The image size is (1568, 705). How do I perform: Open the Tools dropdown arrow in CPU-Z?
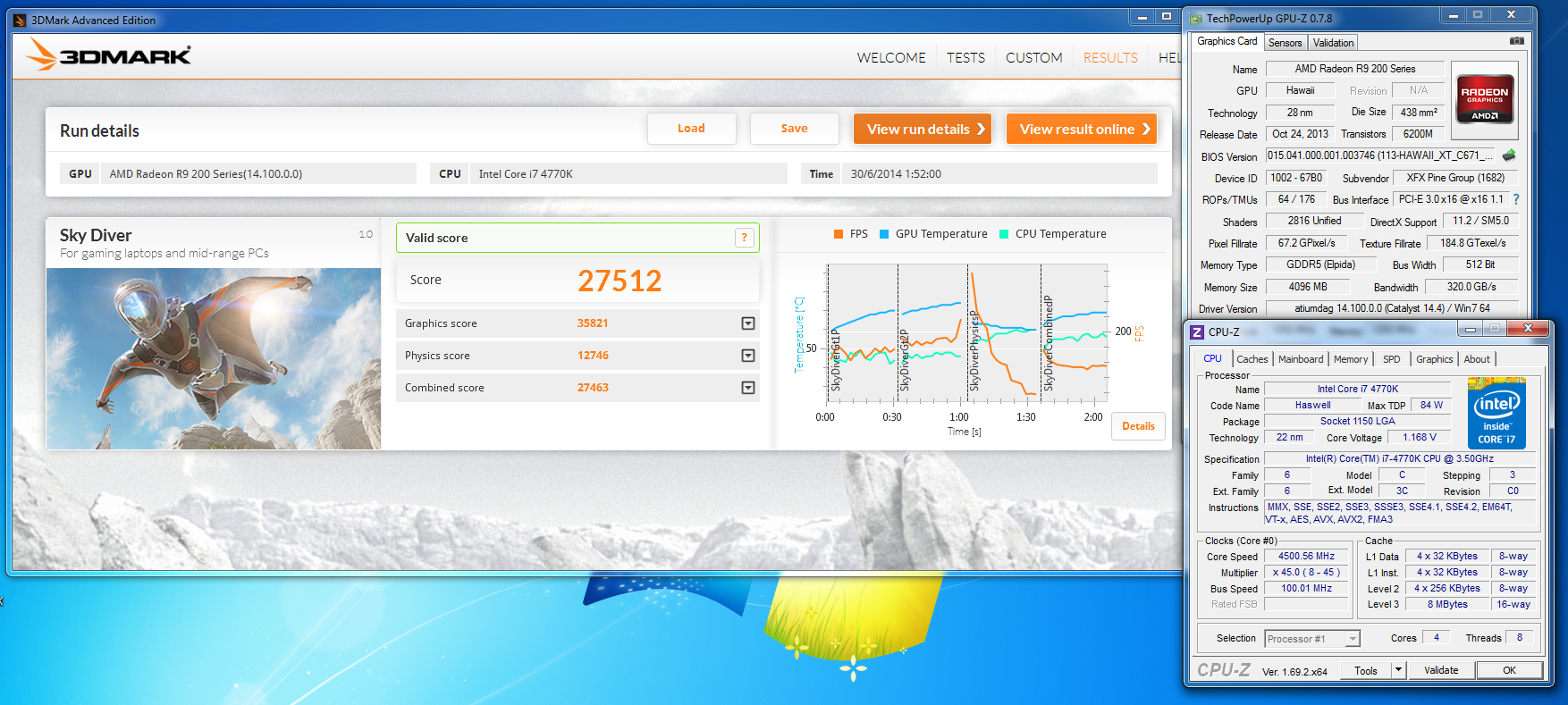click(1399, 669)
